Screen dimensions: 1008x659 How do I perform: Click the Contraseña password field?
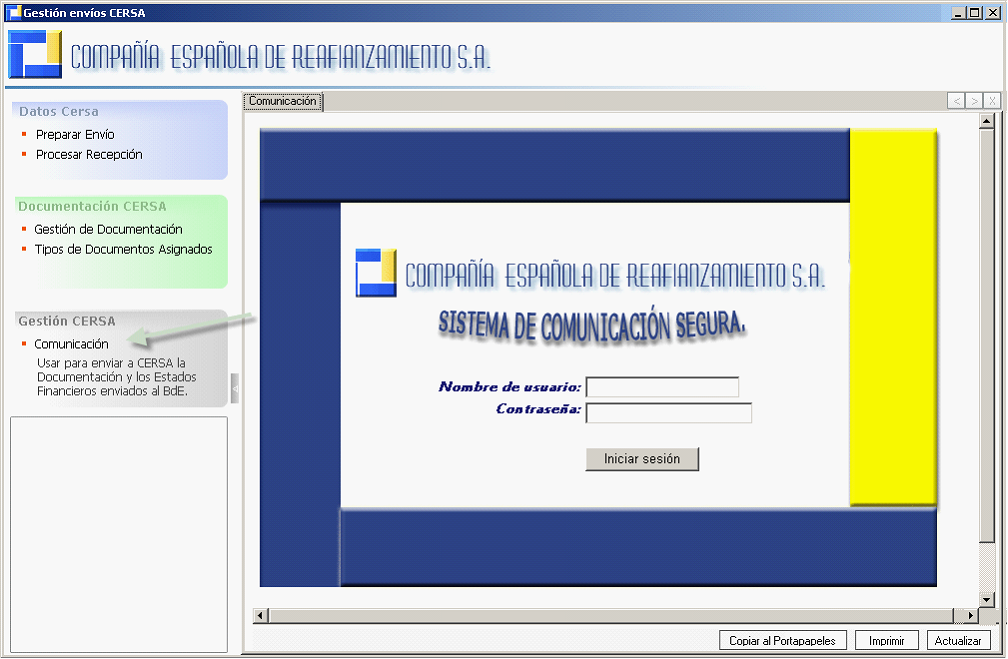coord(669,413)
